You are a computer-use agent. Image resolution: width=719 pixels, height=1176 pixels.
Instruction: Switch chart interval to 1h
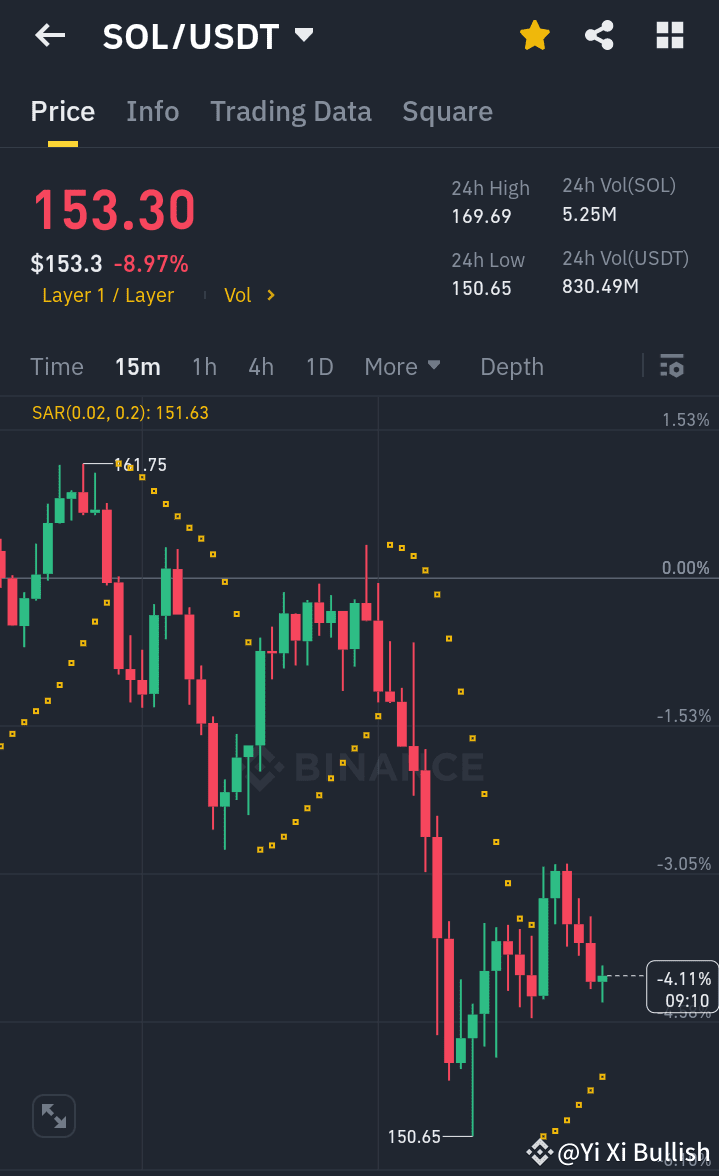204,366
